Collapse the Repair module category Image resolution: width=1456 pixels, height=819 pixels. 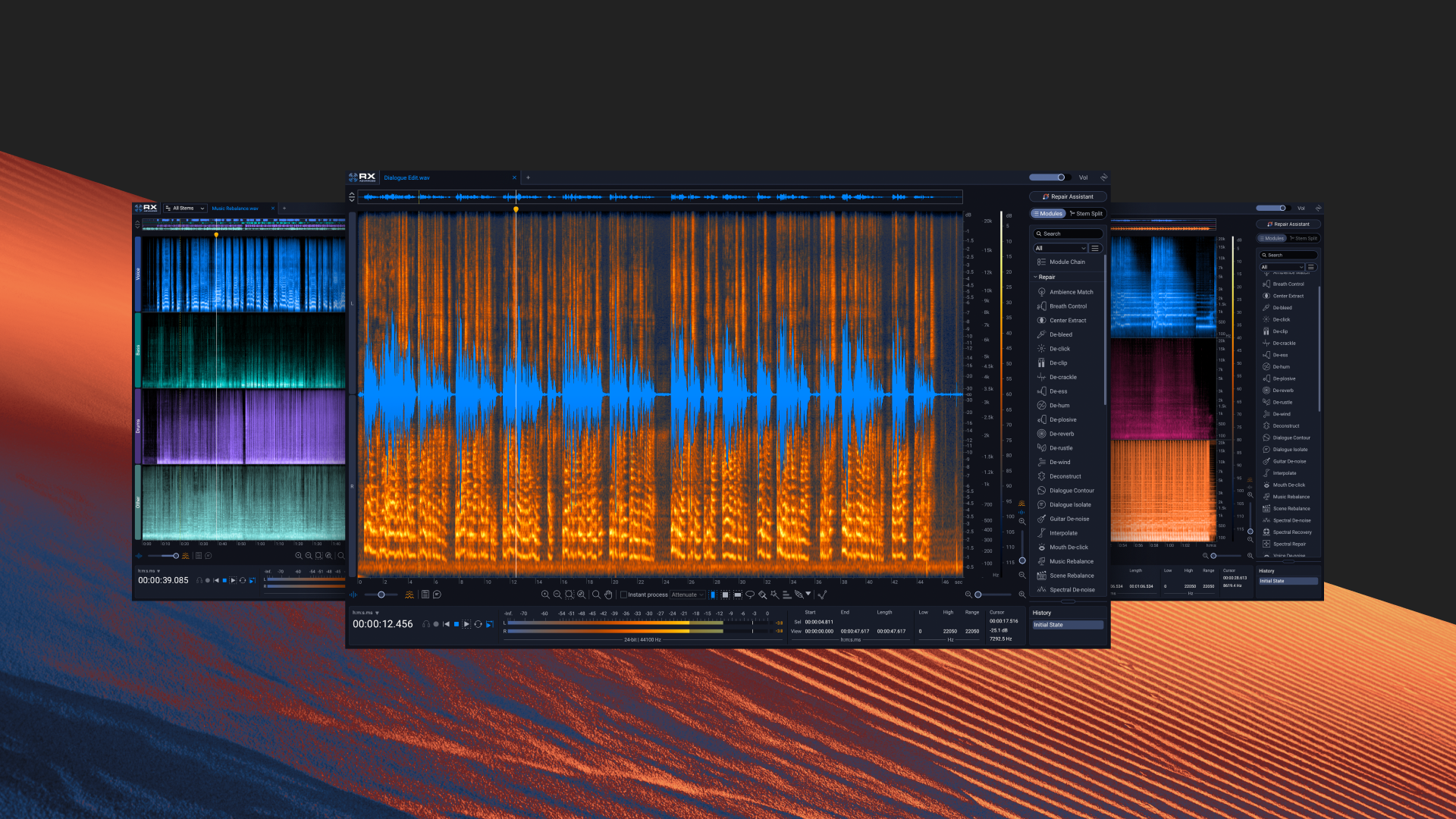[x=1036, y=277]
